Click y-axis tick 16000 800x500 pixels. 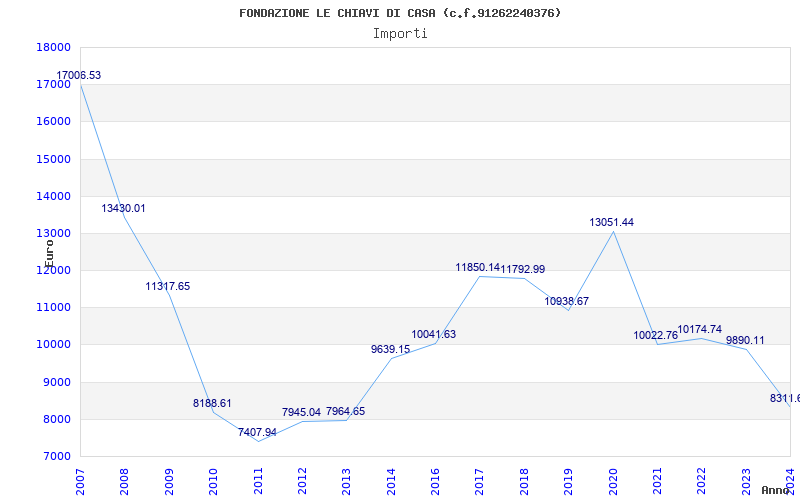(53, 122)
